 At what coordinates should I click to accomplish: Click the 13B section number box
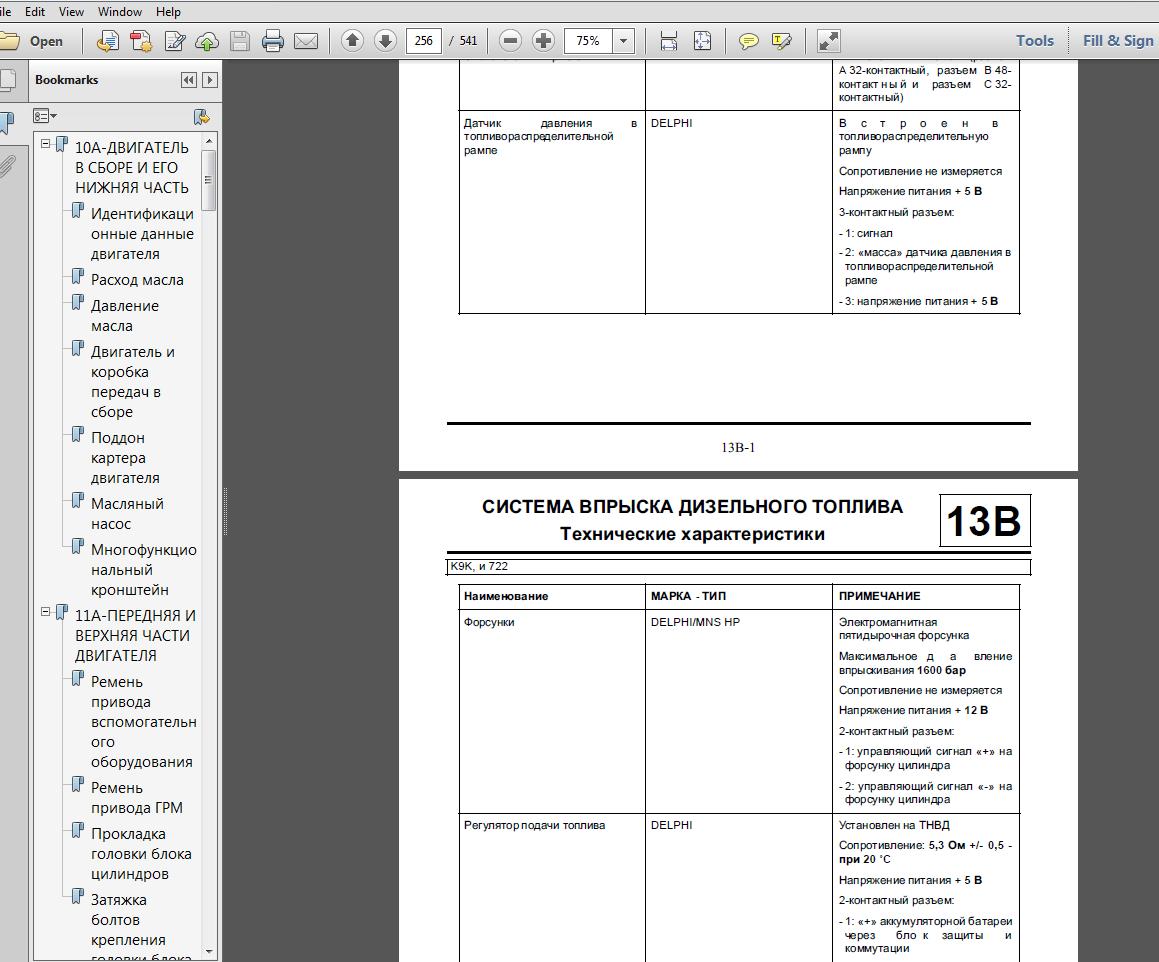pyautogui.click(x=985, y=521)
